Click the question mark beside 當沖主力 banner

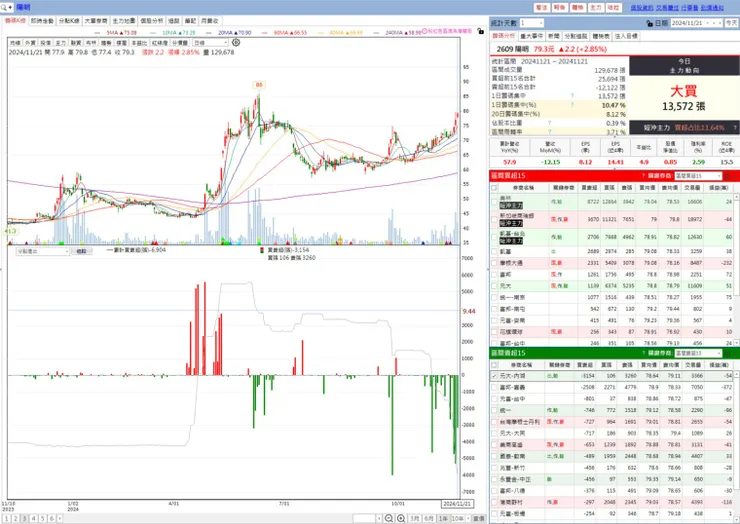click(x=735, y=127)
